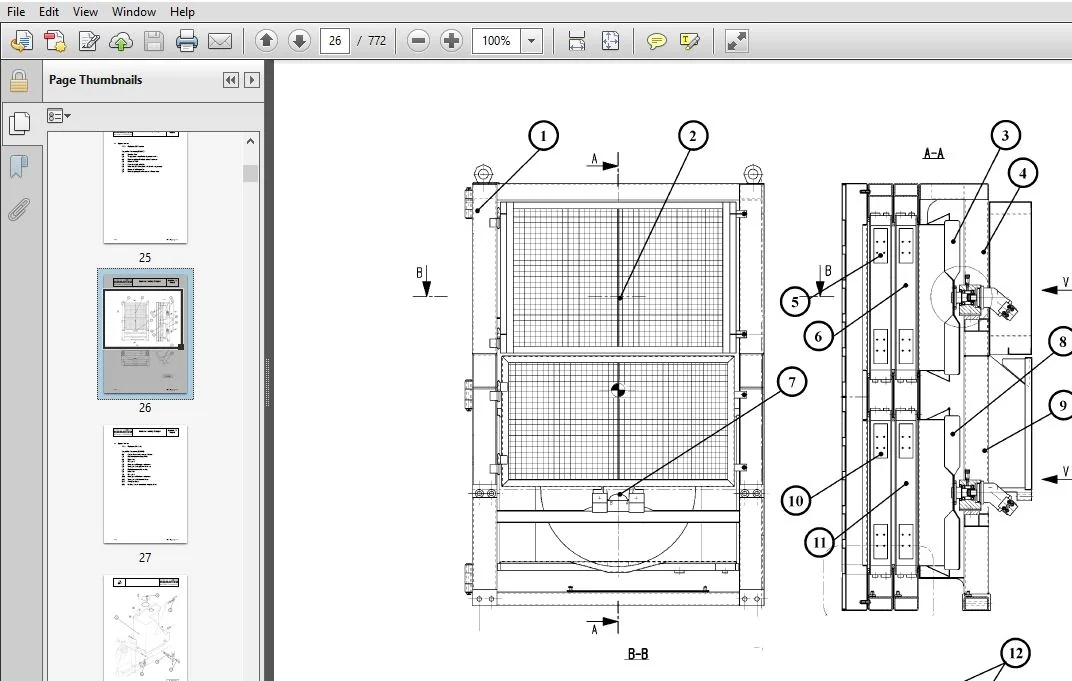This screenshot has width=1072, height=681.
Task: Go to next page arrow button
Action: point(299,41)
